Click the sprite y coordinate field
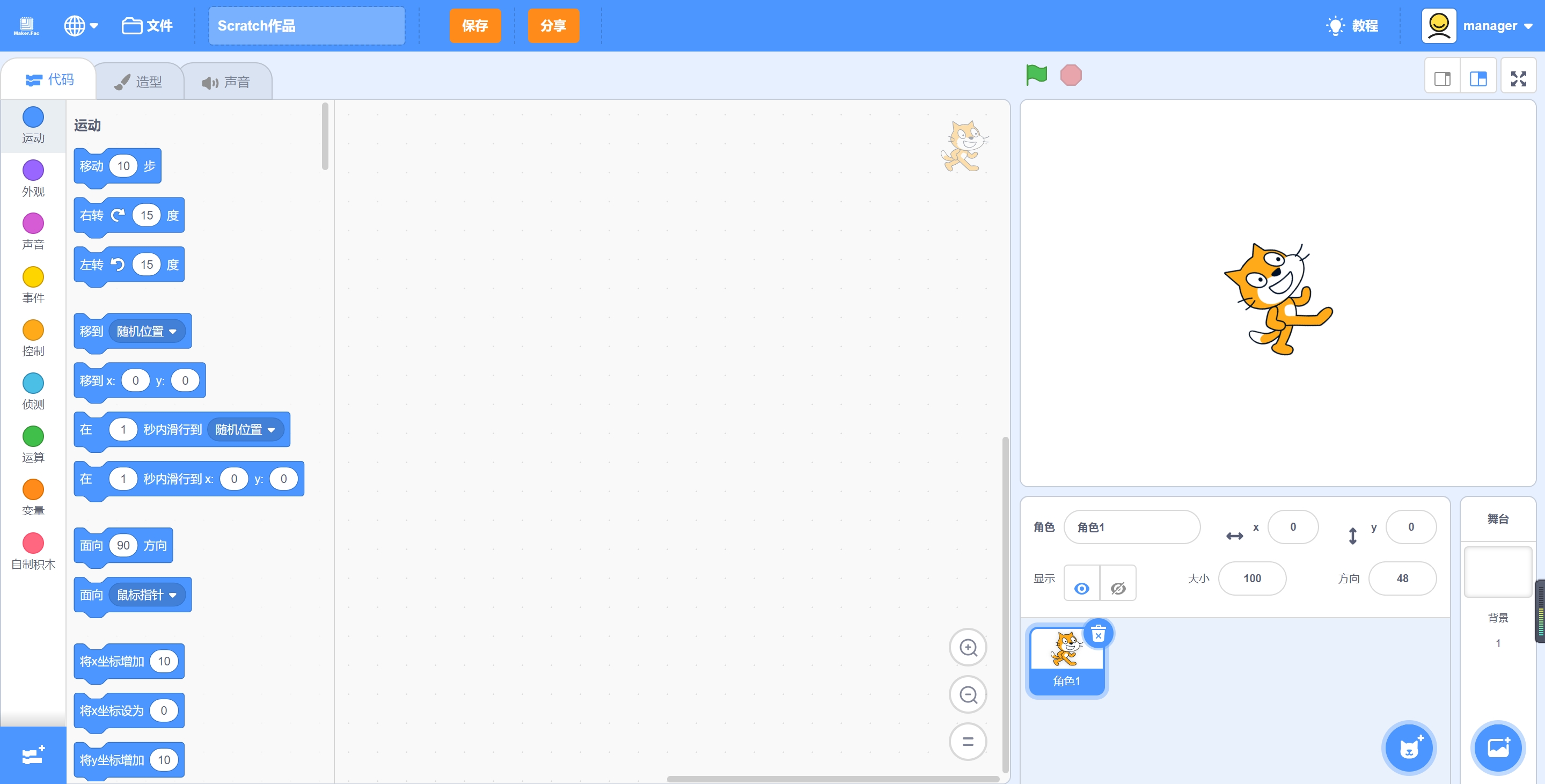Viewport: 1545px width, 784px height. coord(1411,527)
